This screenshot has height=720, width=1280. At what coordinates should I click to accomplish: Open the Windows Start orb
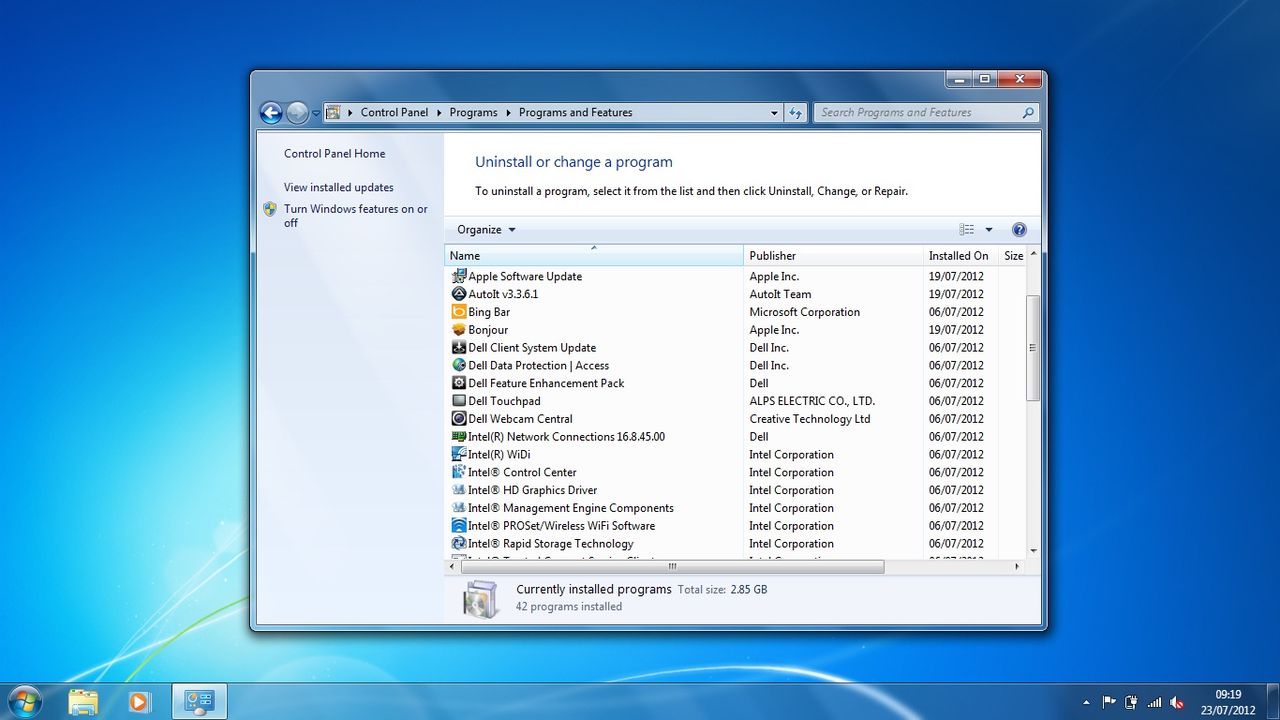(23, 701)
